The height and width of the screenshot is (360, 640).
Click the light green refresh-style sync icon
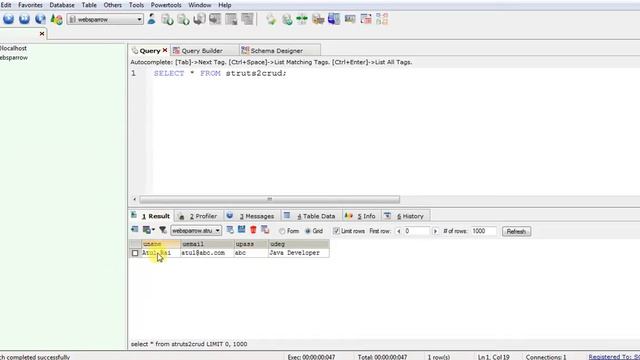click(x=271, y=19)
